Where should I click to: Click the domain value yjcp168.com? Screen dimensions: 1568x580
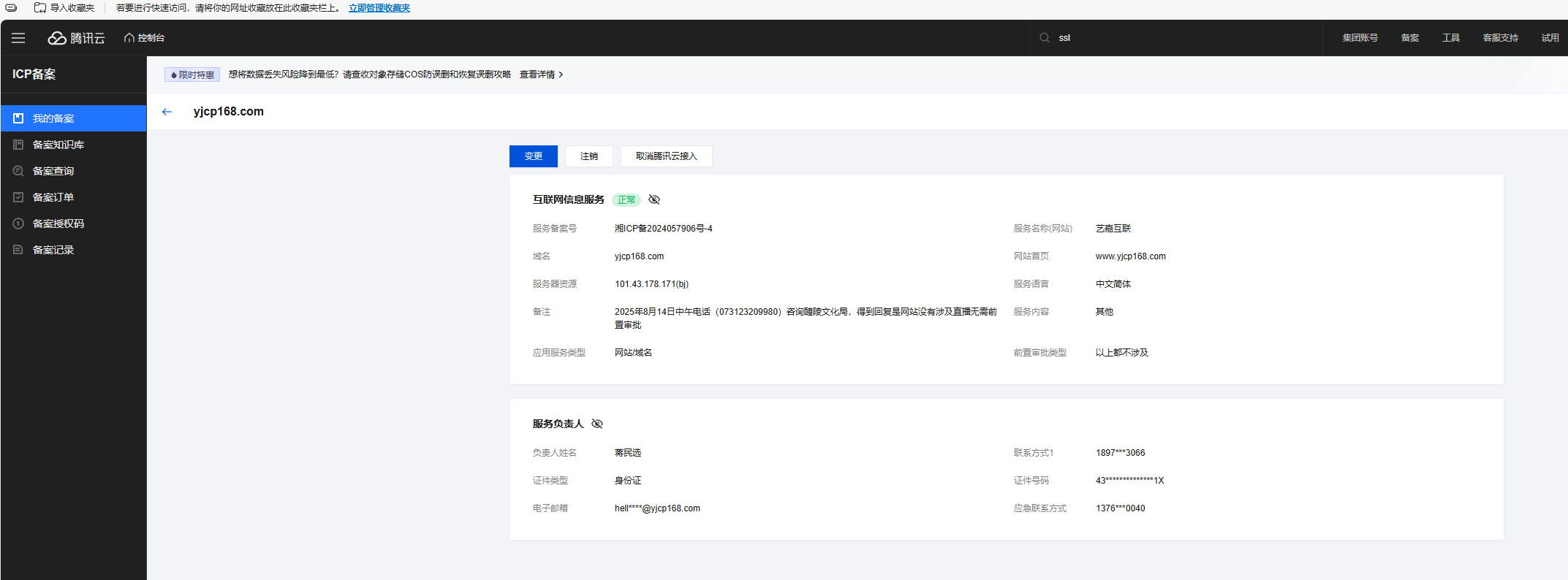(x=640, y=256)
